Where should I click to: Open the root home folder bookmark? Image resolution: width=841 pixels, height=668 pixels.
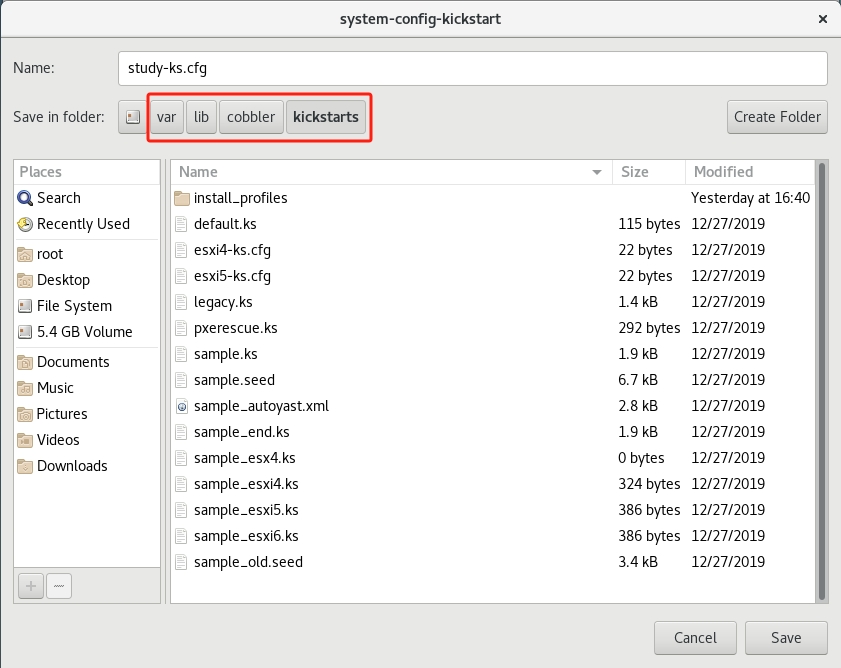(49, 254)
